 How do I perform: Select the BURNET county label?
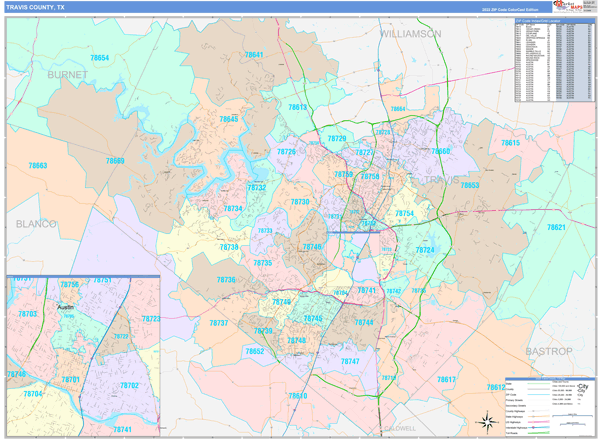(68, 74)
